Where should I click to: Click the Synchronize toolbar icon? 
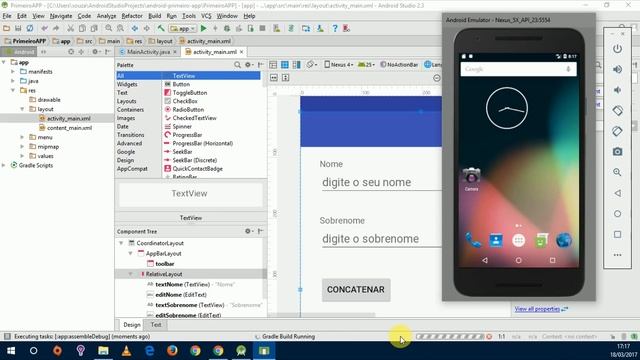[x=30, y=29]
